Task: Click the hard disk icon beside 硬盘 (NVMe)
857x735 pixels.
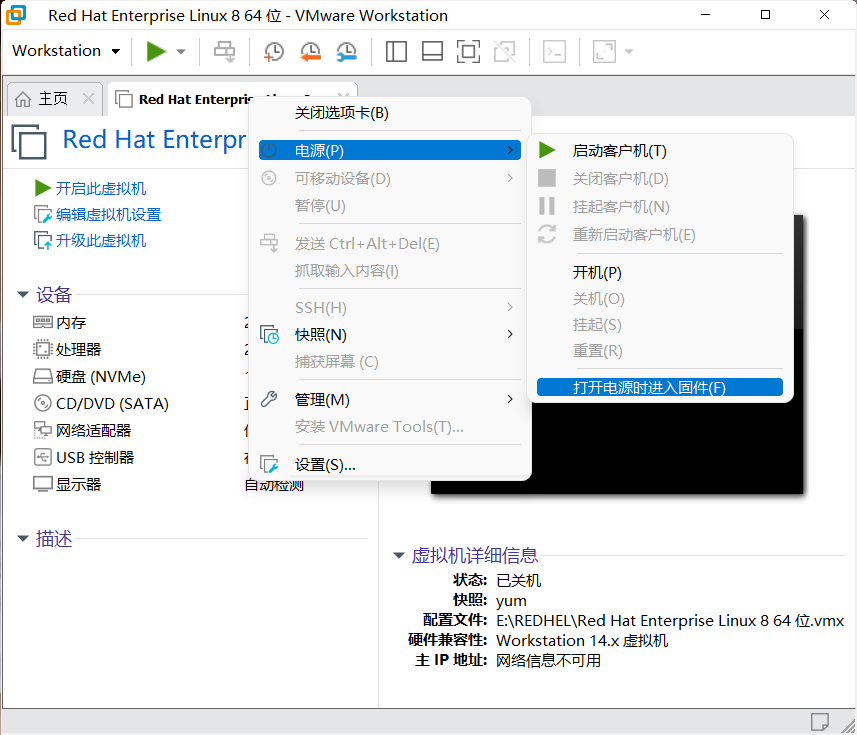Action: click(x=43, y=376)
